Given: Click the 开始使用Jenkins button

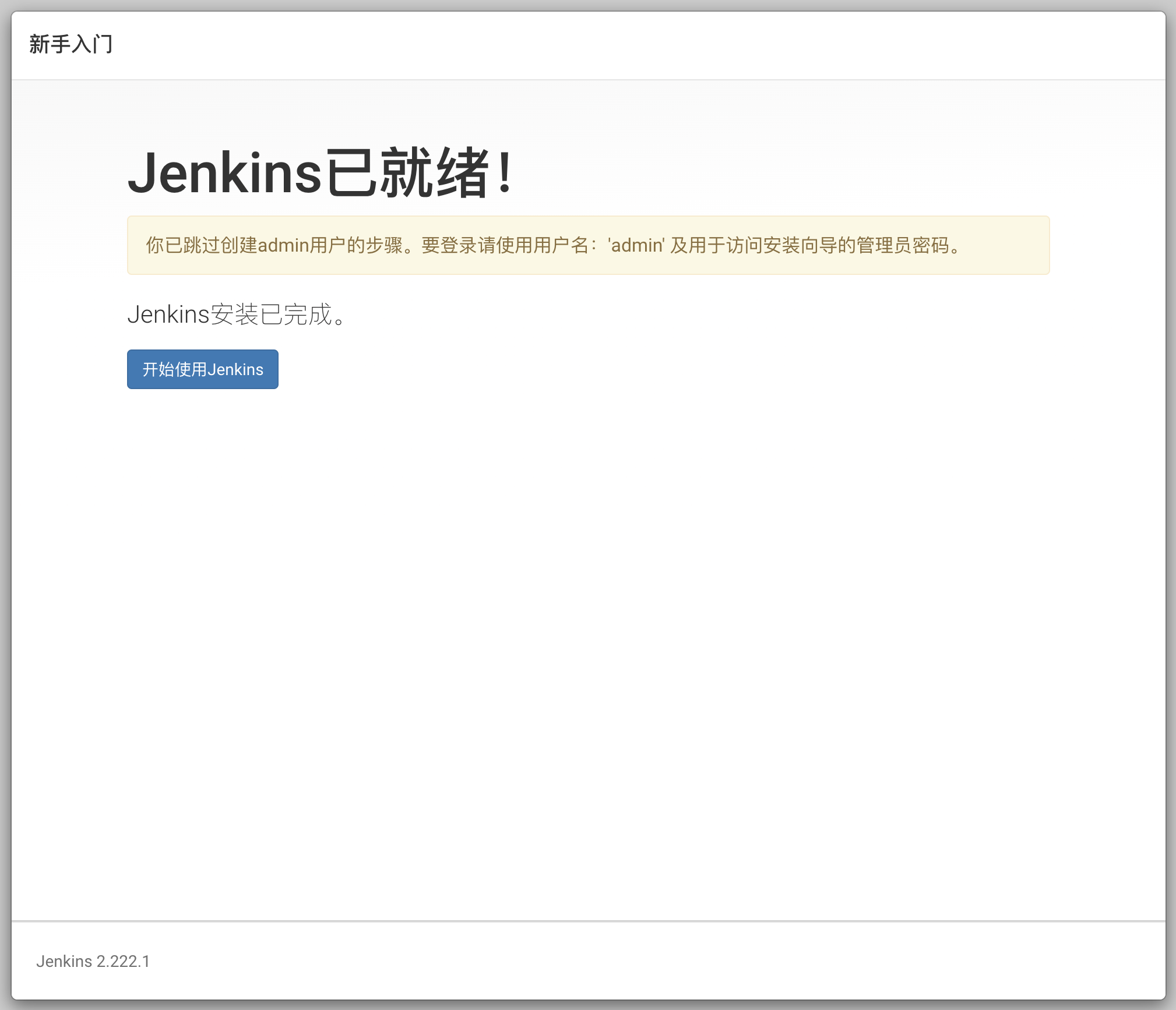Looking at the screenshot, I should click(x=202, y=369).
